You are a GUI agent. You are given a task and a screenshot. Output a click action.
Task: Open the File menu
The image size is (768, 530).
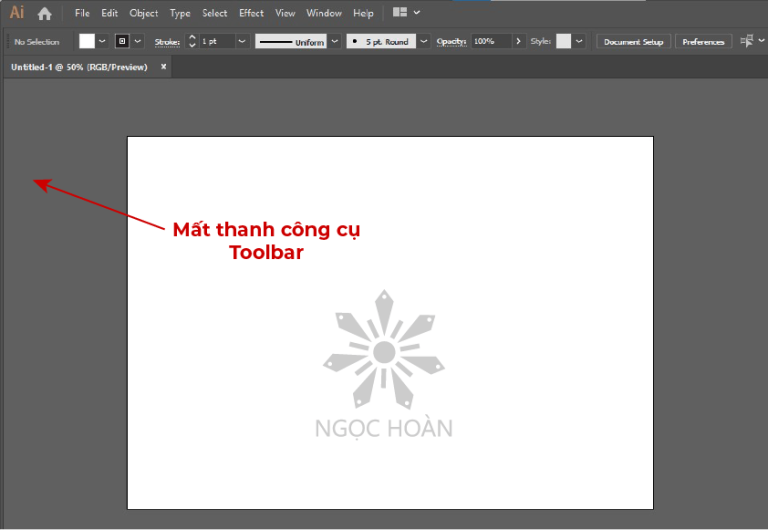point(82,13)
